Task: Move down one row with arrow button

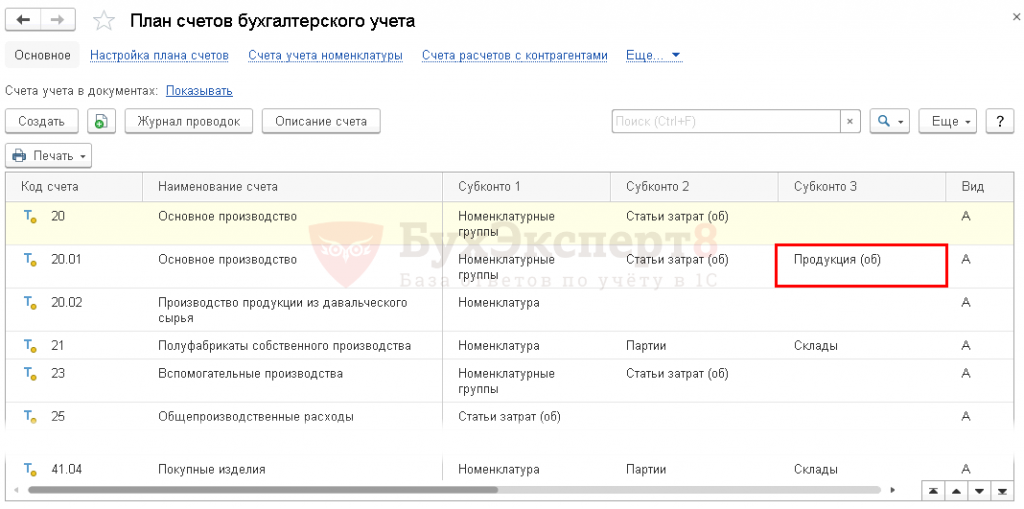Action: coord(978,491)
